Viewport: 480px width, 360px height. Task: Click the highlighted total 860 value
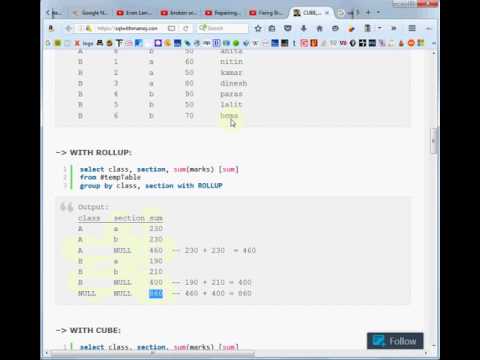(x=156, y=293)
